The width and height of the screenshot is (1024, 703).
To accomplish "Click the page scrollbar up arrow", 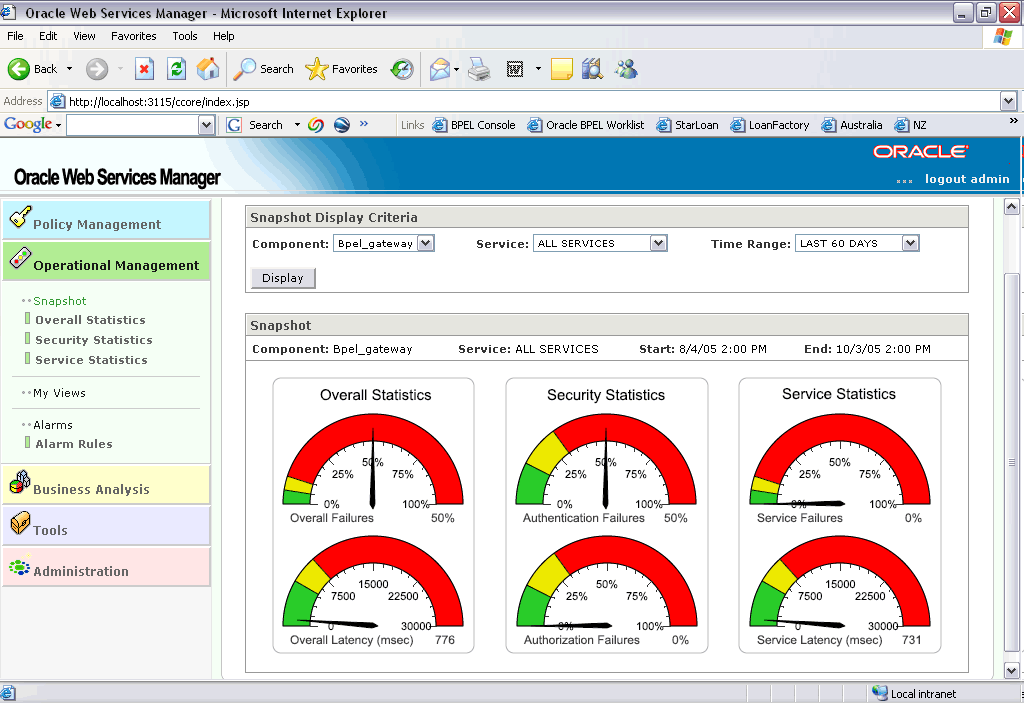I will (1011, 207).
